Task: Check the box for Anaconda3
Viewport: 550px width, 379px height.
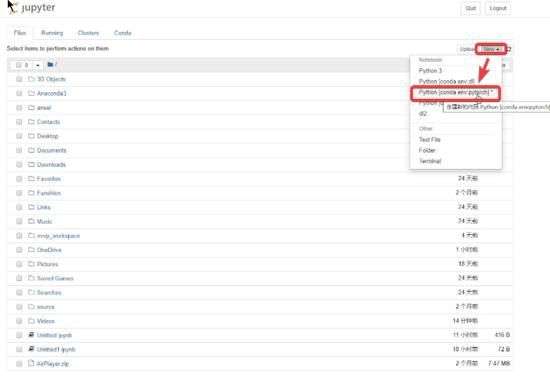Action: tap(19, 93)
